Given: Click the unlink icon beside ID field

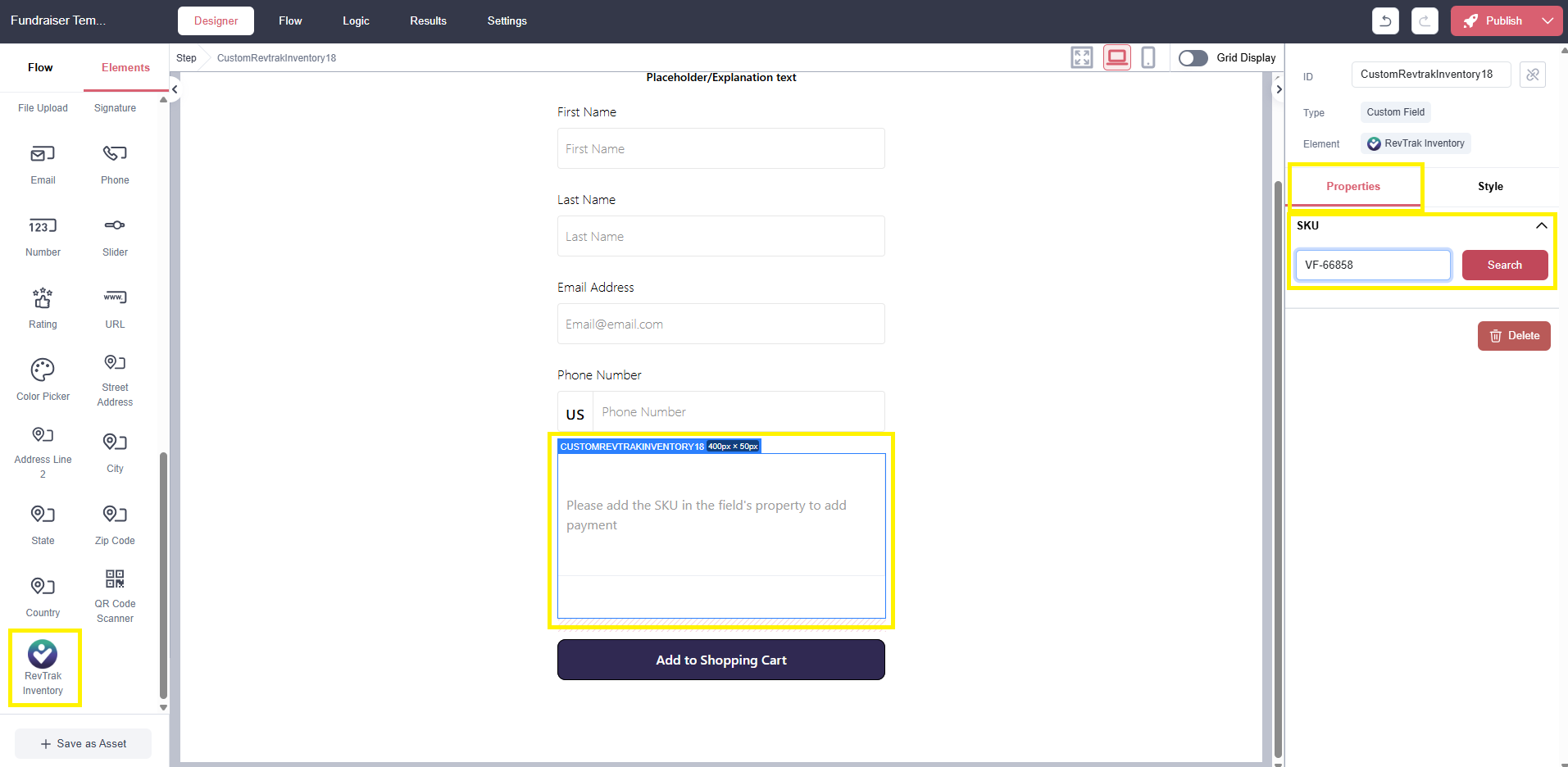Looking at the screenshot, I should 1533,75.
